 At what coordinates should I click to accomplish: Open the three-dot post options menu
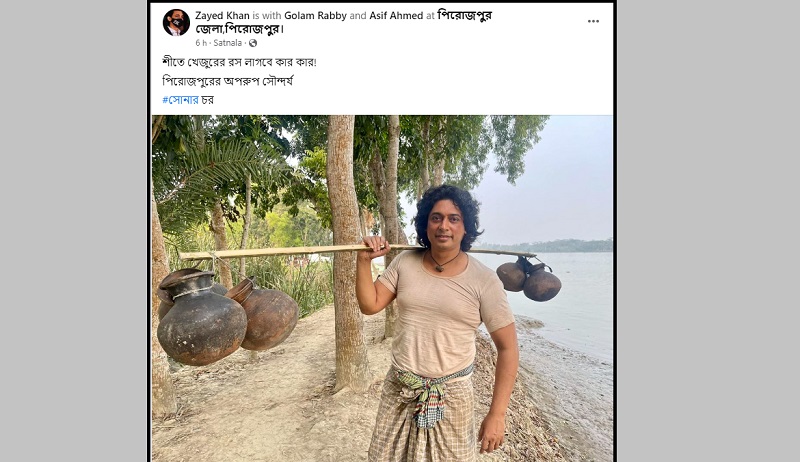[593, 21]
